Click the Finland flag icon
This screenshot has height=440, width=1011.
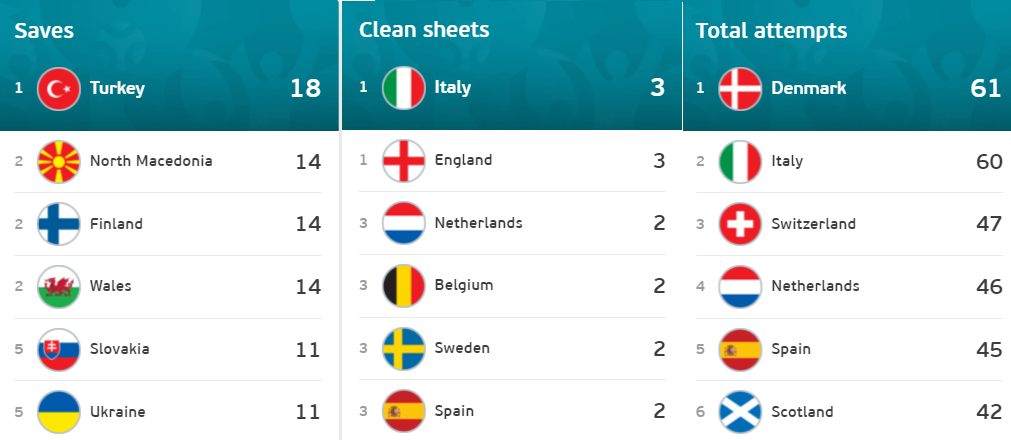(x=59, y=224)
